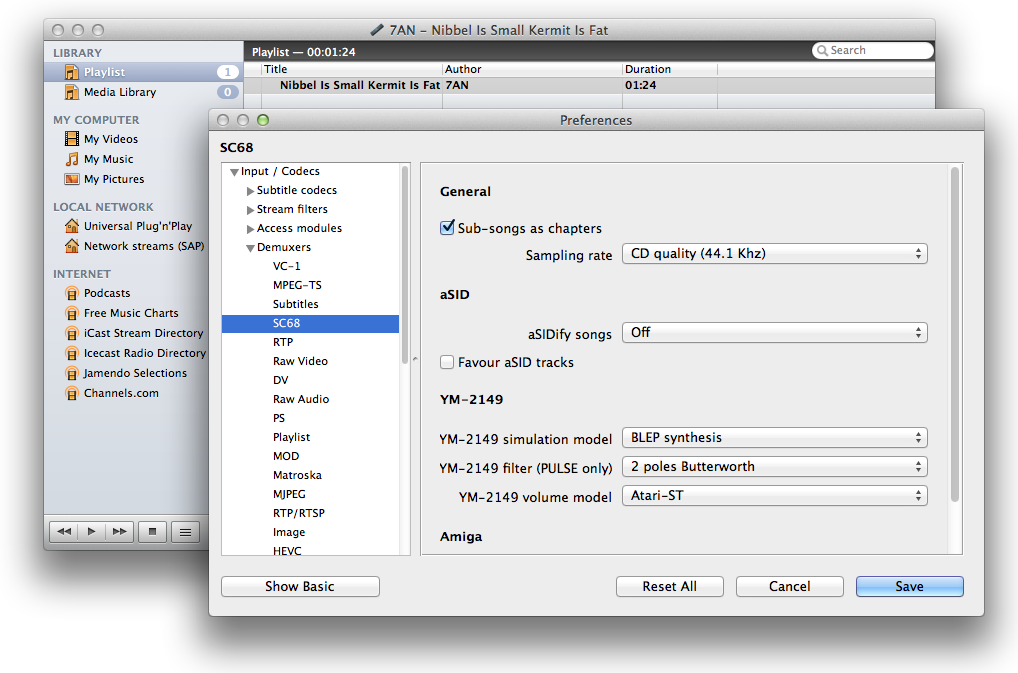Screen dimensions: 1018x673
Task: Click the My Music note icon
Action: [x=72, y=159]
